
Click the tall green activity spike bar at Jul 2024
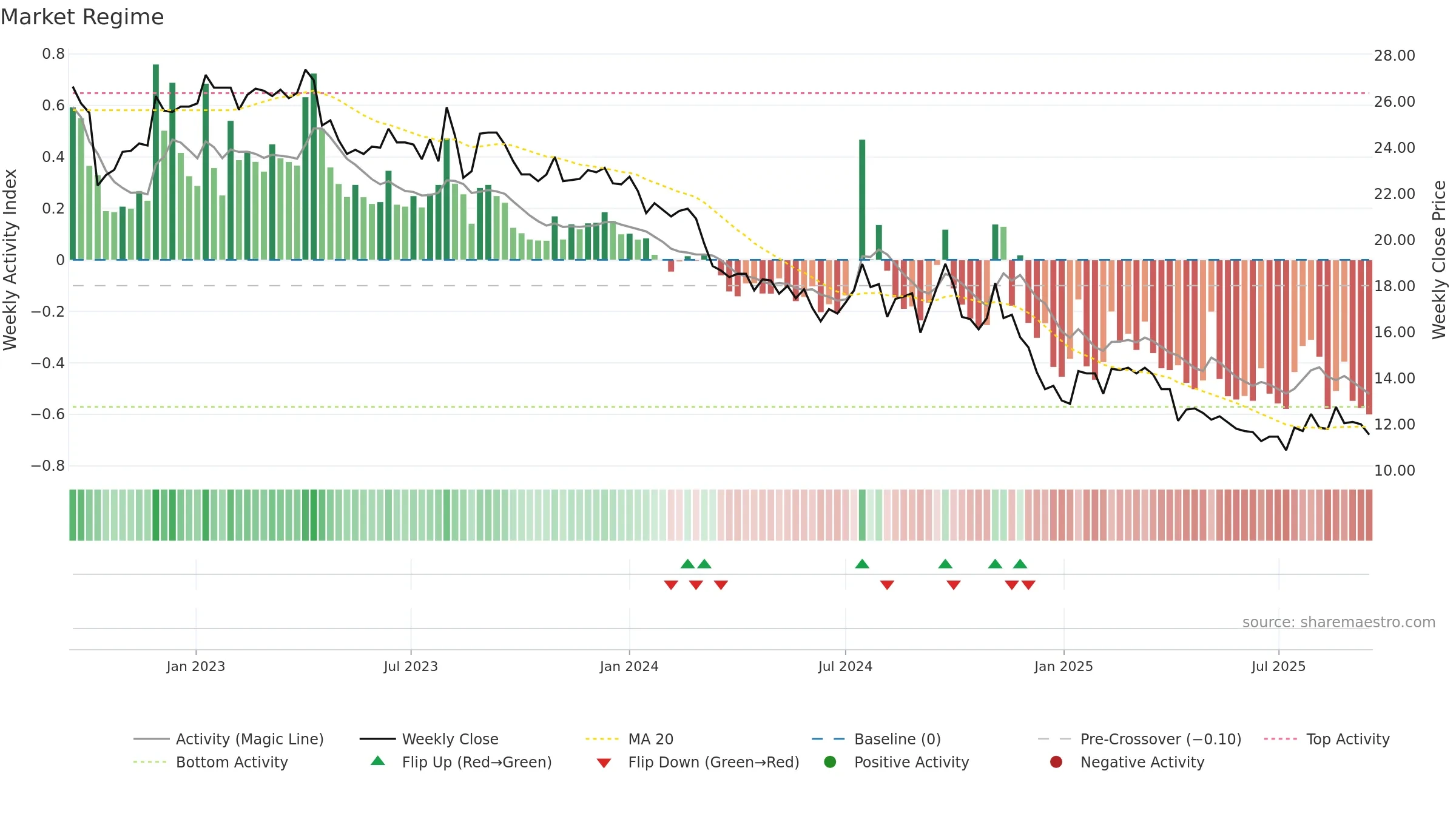(x=862, y=200)
